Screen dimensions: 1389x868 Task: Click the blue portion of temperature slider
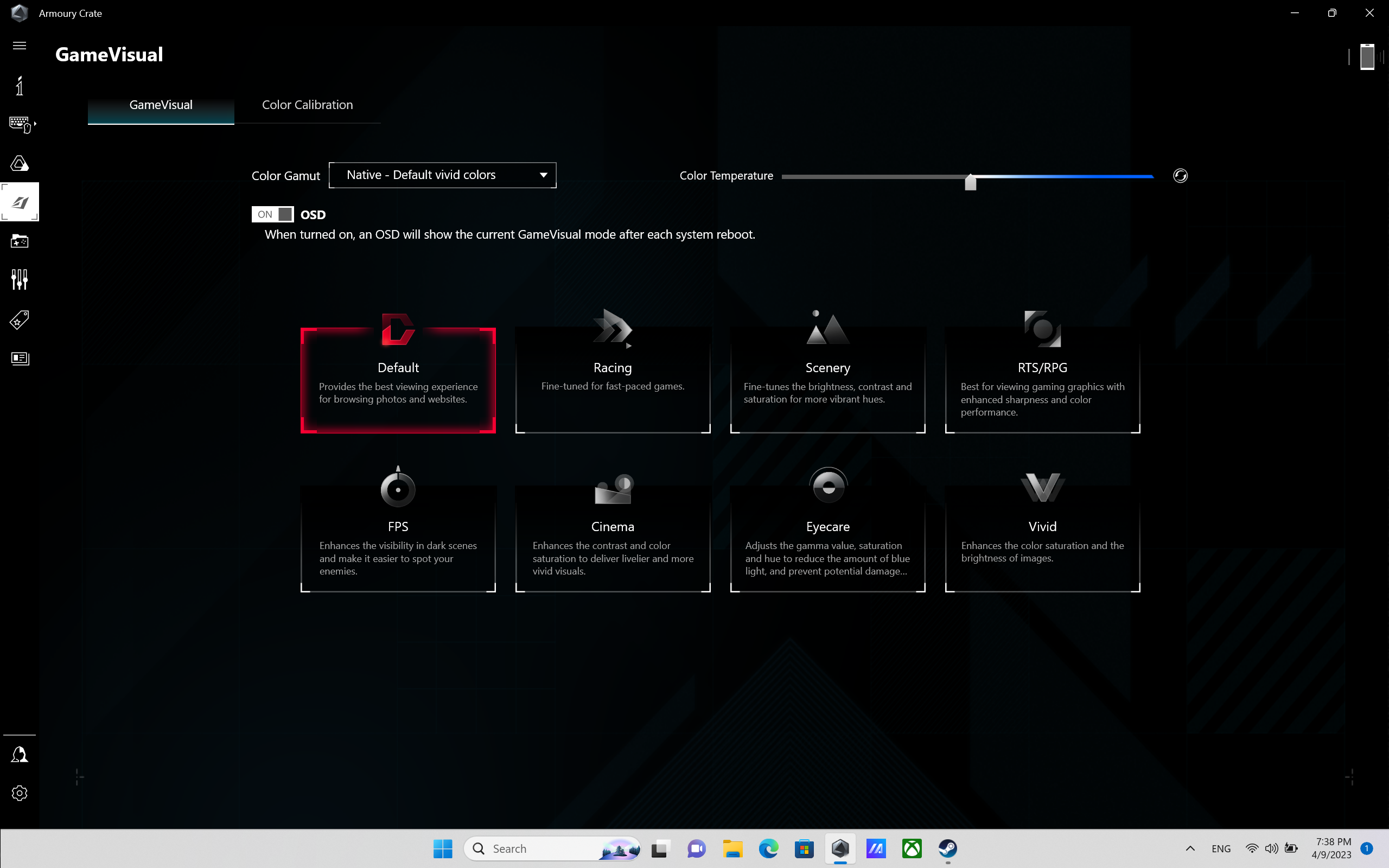[x=1065, y=177]
